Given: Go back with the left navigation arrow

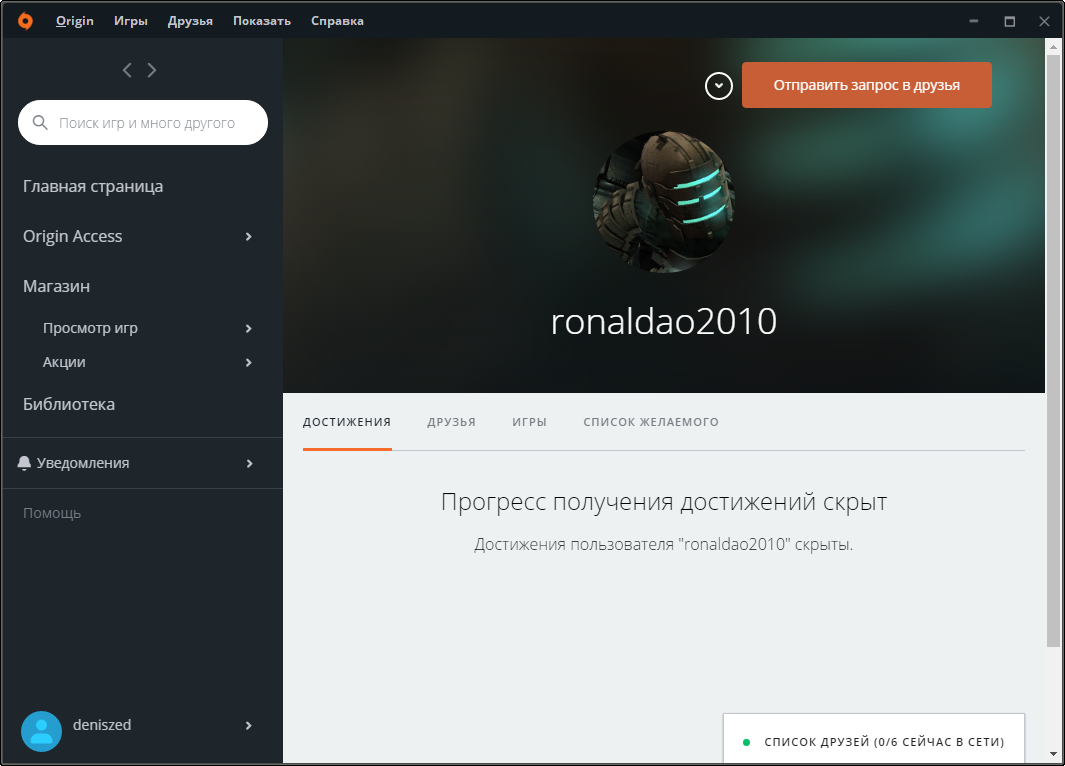Looking at the screenshot, I should (x=127, y=70).
